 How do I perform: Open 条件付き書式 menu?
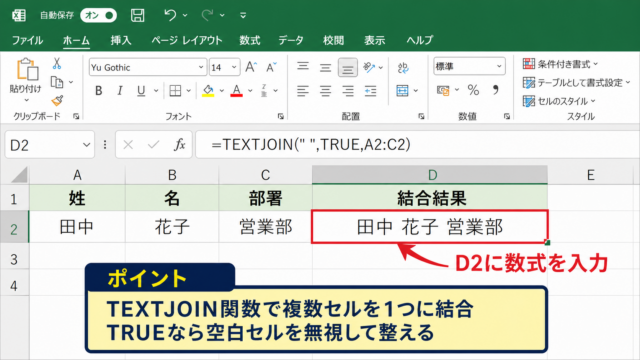(560, 64)
